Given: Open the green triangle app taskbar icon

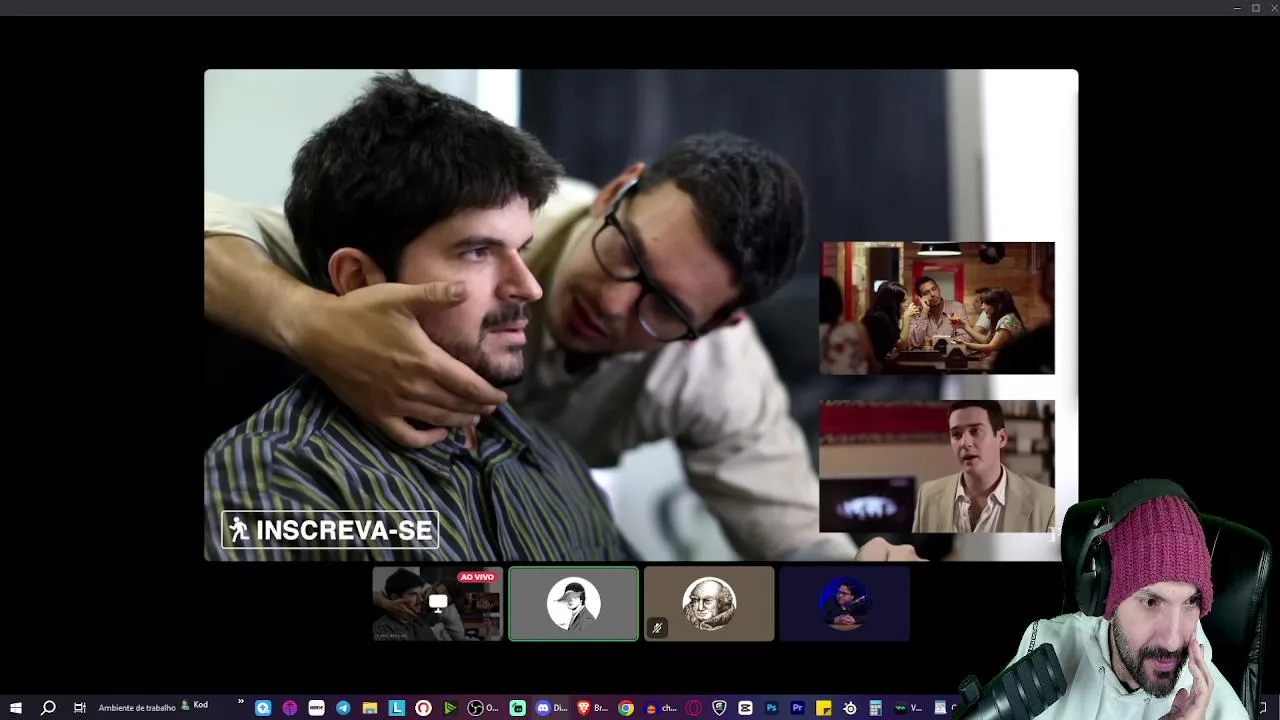Looking at the screenshot, I should click(x=450, y=708).
